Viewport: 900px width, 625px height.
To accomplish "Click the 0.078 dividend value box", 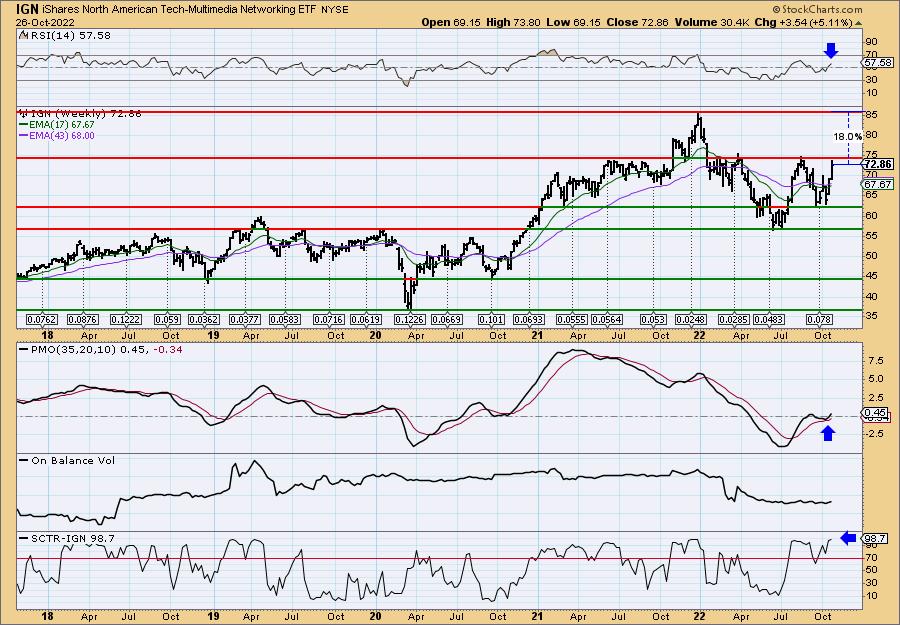I will click(x=820, y=319).
